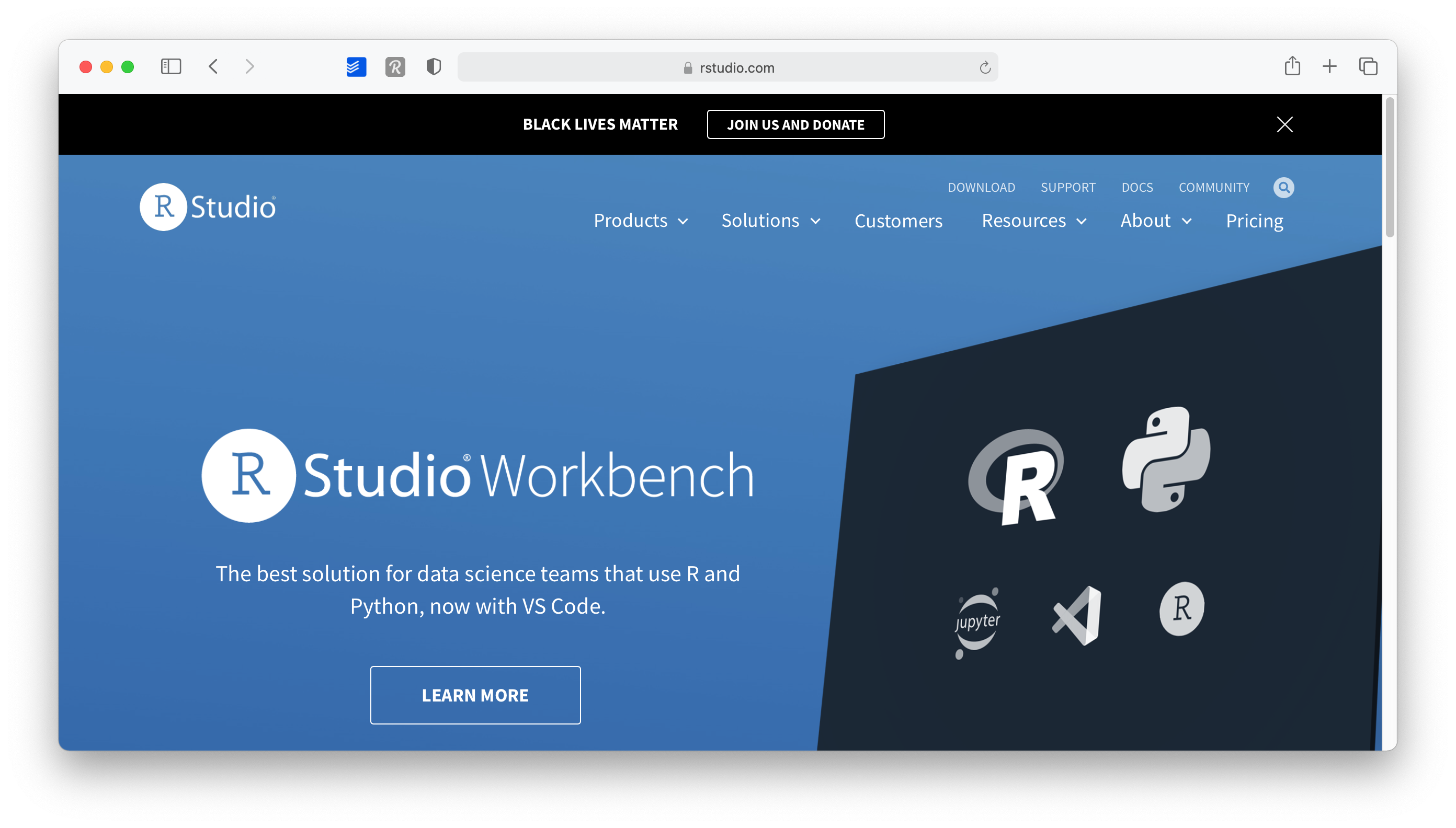The height and width of the screenshot is (828, 1456).
Task: Click the yellow minimize window button
Action: point(106,67)
